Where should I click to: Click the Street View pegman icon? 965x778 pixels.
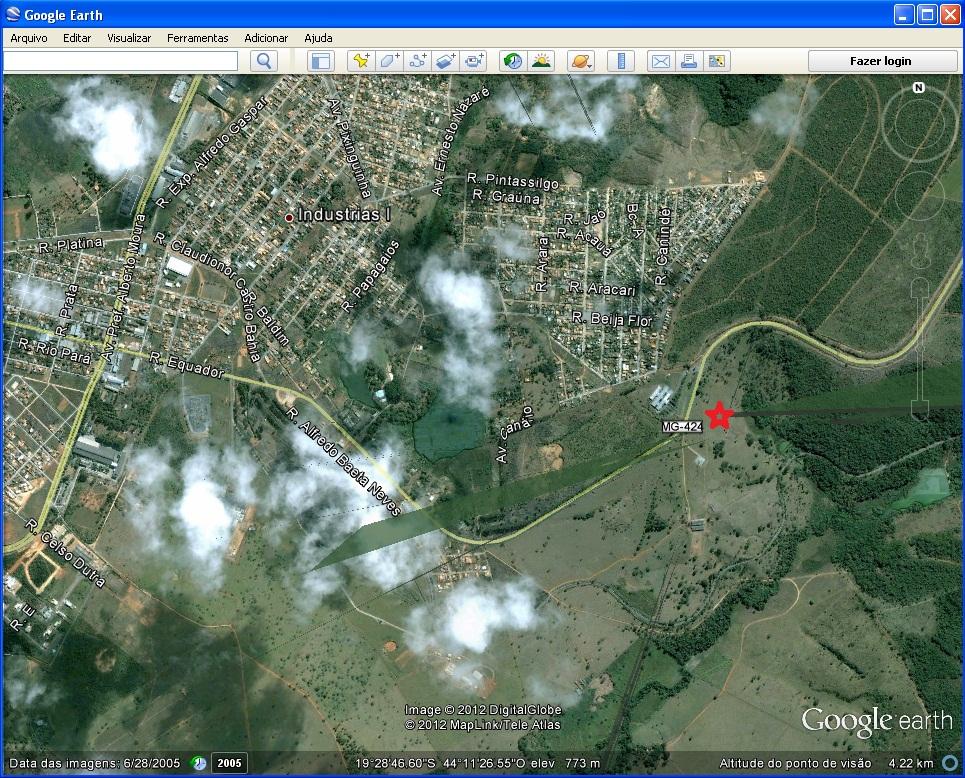919,251
